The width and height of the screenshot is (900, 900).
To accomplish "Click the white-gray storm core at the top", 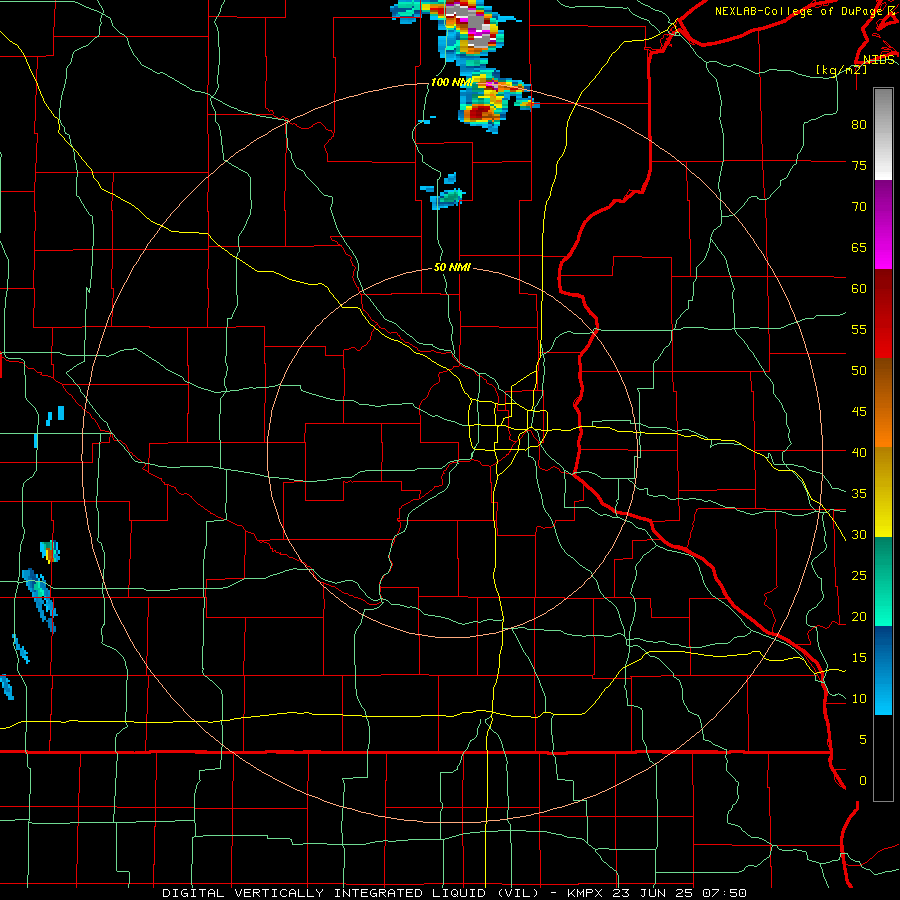I will pyautogui.click(x=475, y=23).
